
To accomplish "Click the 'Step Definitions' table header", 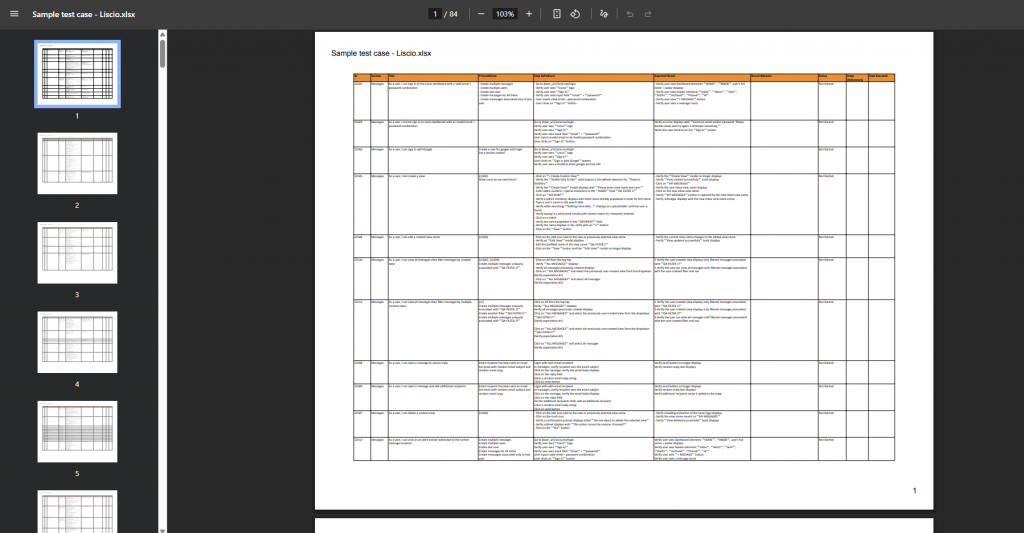I will click(593, 77).
